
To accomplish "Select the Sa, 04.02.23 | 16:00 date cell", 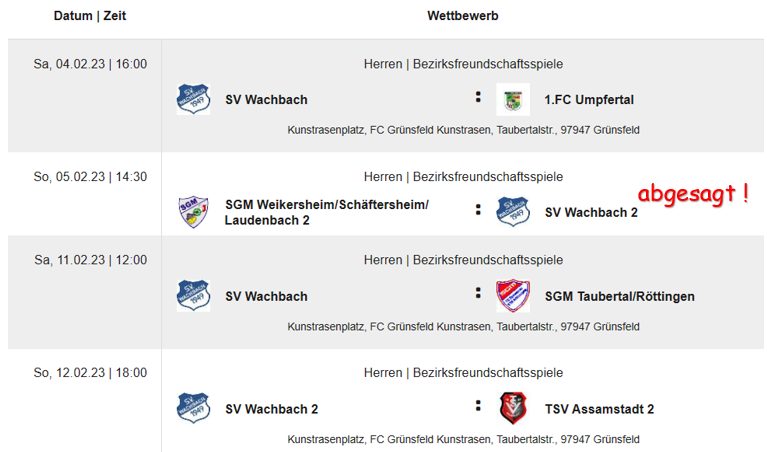I will click(90, 64).
